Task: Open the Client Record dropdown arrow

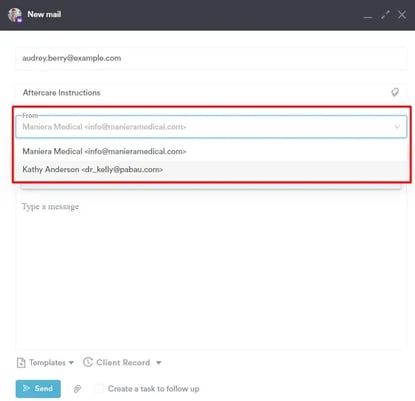Action: (159, 363)
